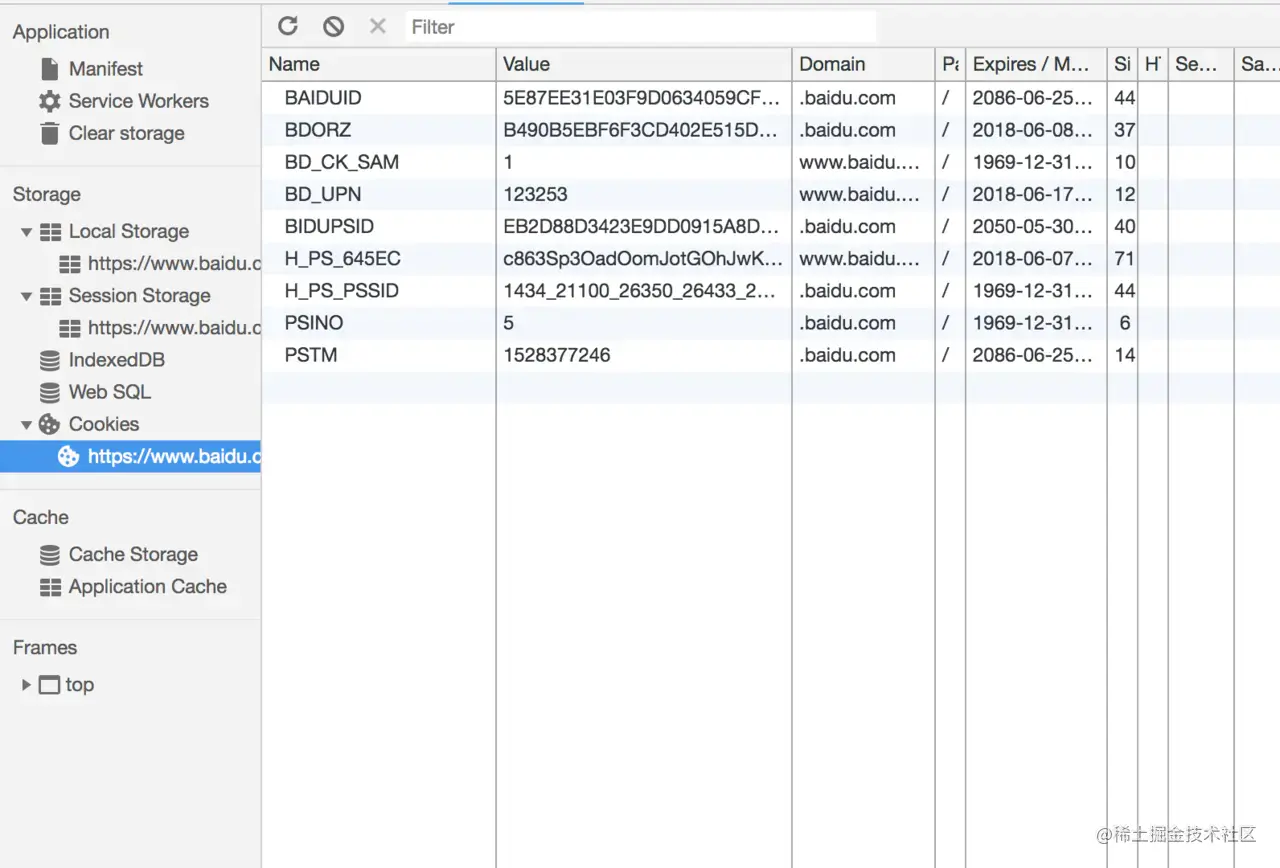Select baidu entry under Local Storage

[x=174, y=264]
